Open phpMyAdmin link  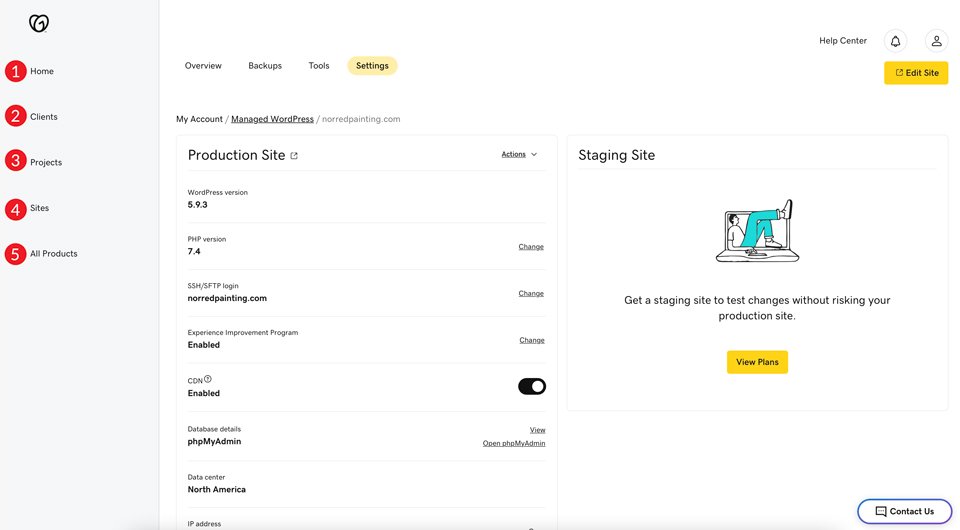click(514, 443)
